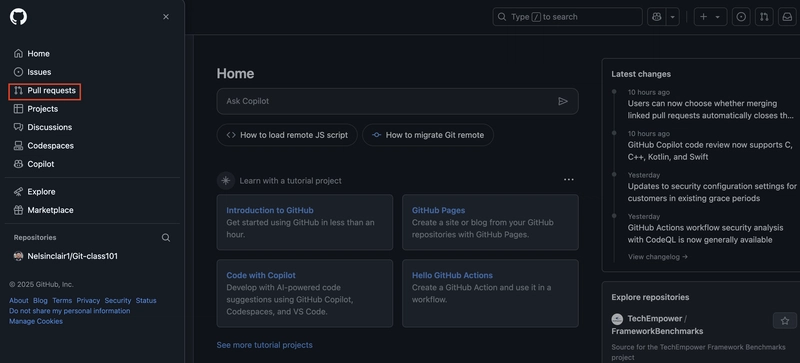800x363 pixels.
Task: Click the How to migrate Git remote suggestion
Action: click(428, 135)
